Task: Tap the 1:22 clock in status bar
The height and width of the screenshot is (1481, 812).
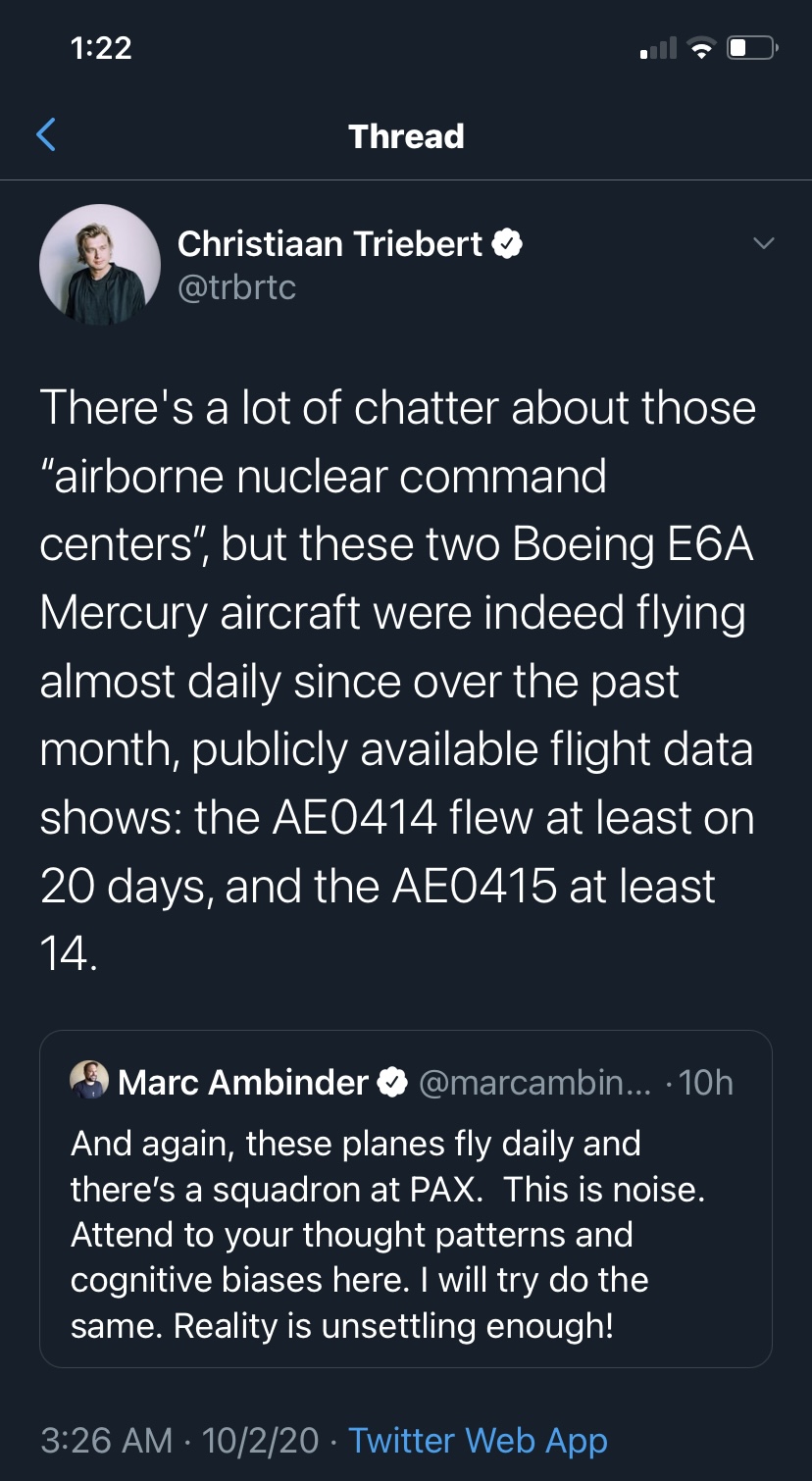Action: [102, 48]
